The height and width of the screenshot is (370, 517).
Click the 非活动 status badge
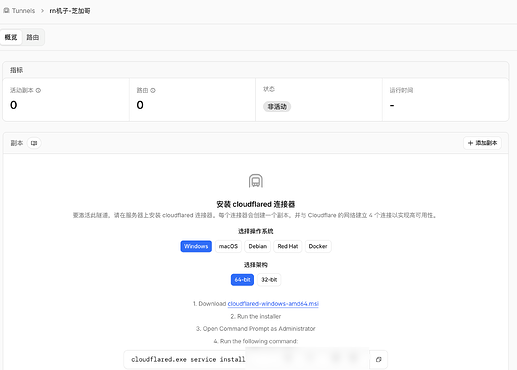coord(277,107)
